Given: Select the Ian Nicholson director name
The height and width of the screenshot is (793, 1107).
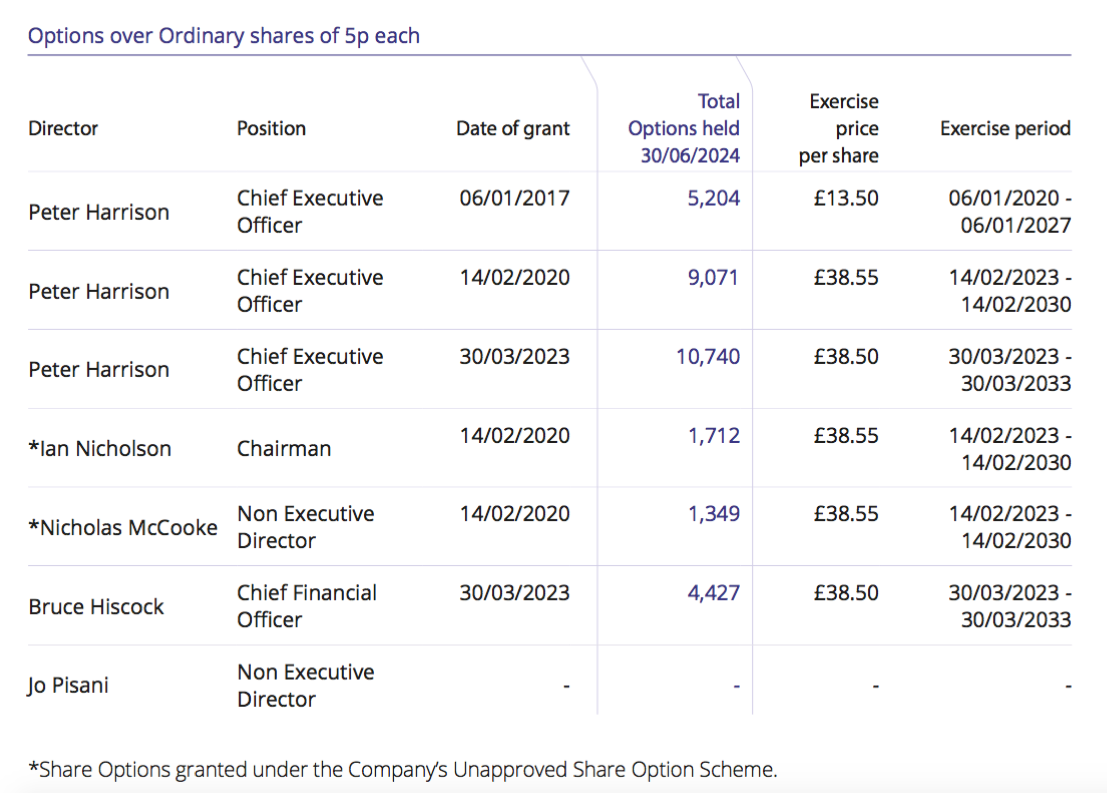Looking at the screenshot, I should [x=100, y=449].
